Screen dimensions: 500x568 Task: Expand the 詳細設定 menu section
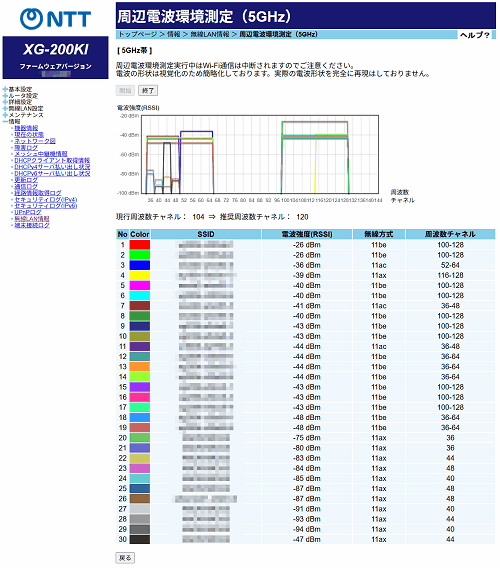pos(18,102)
